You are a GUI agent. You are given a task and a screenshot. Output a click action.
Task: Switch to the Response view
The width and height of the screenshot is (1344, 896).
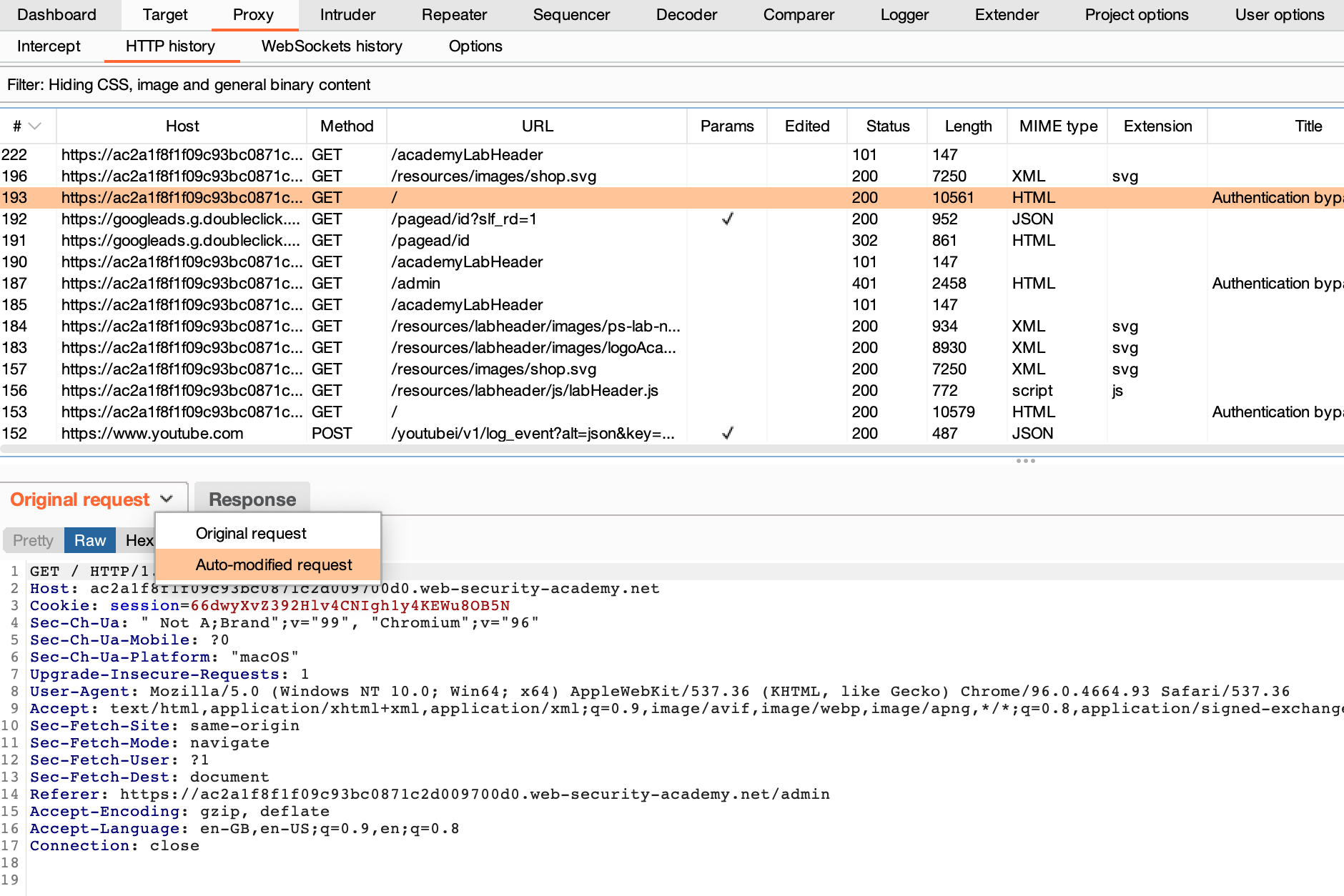point(252,499)
